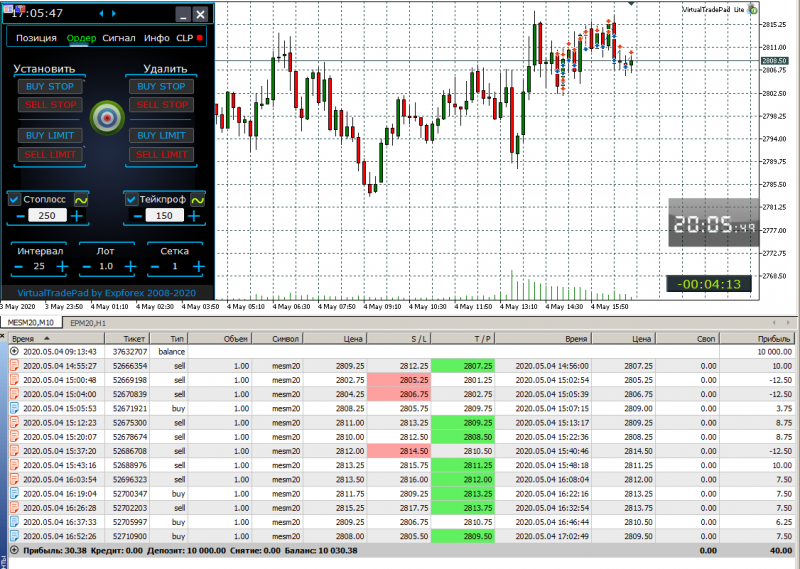Click the 2808.50 current price label on scale

pos(774,61)
